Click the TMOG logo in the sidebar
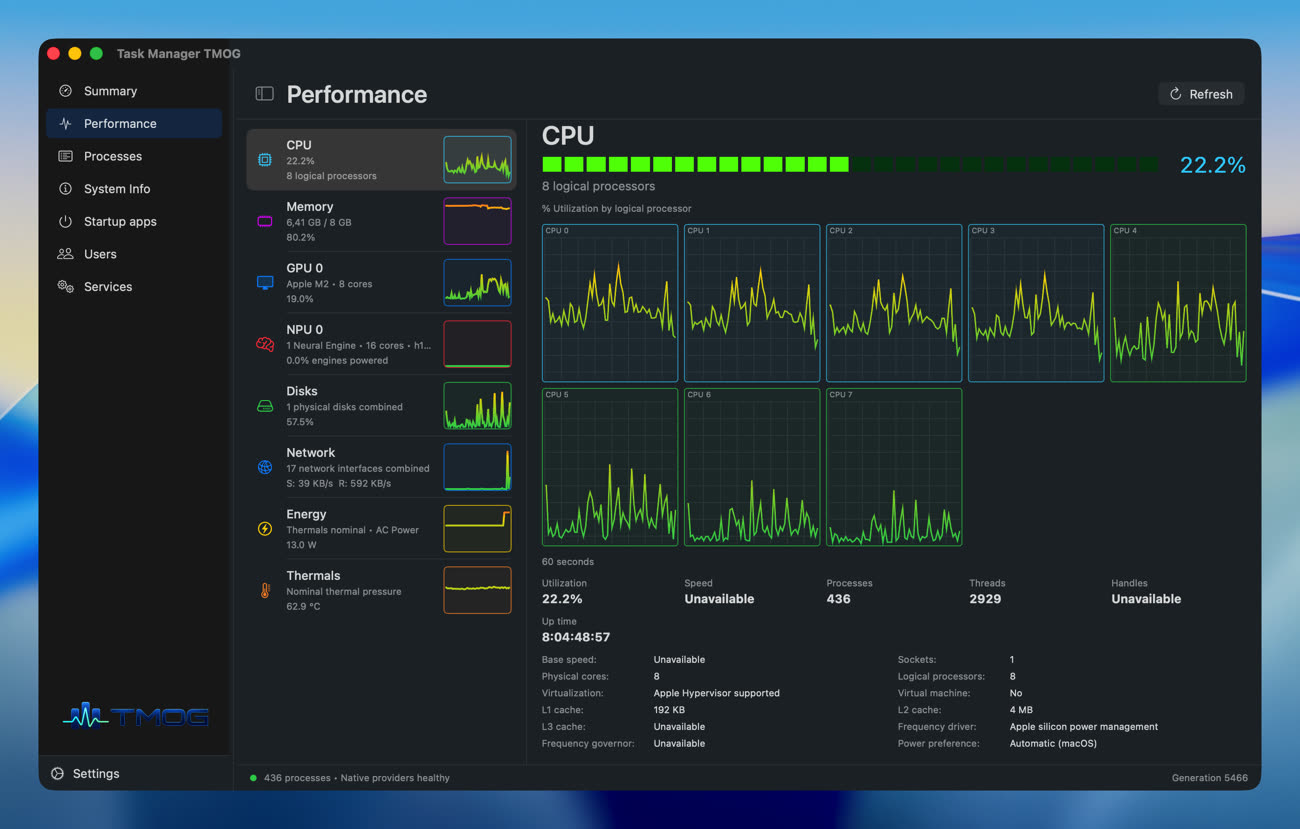This screenshot has height=829, width=1300. pos(135,715)
